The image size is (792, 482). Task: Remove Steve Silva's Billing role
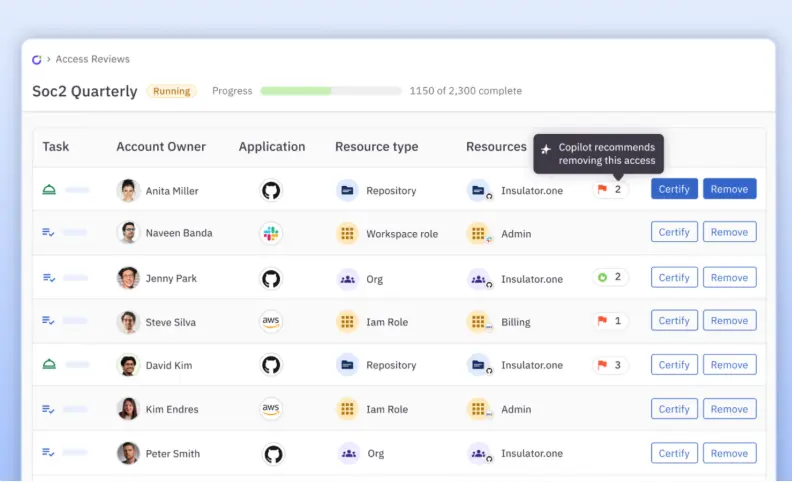pyautogui.click(x=729, y=321)
